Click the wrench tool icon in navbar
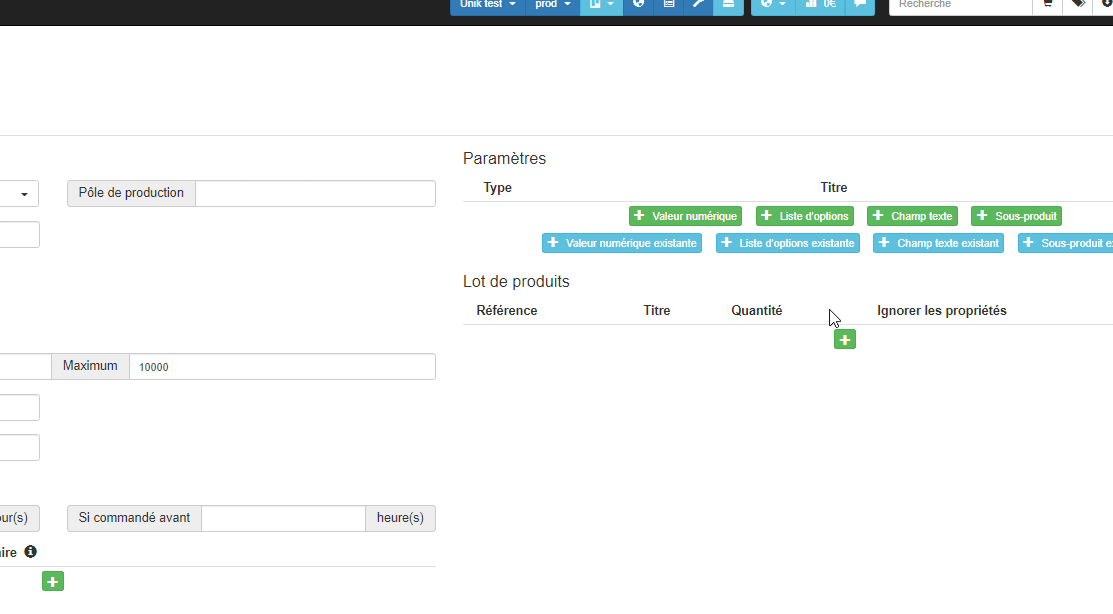Image resolution: width=1113 pixels, height=614 pixels. (x=698, y=5)
